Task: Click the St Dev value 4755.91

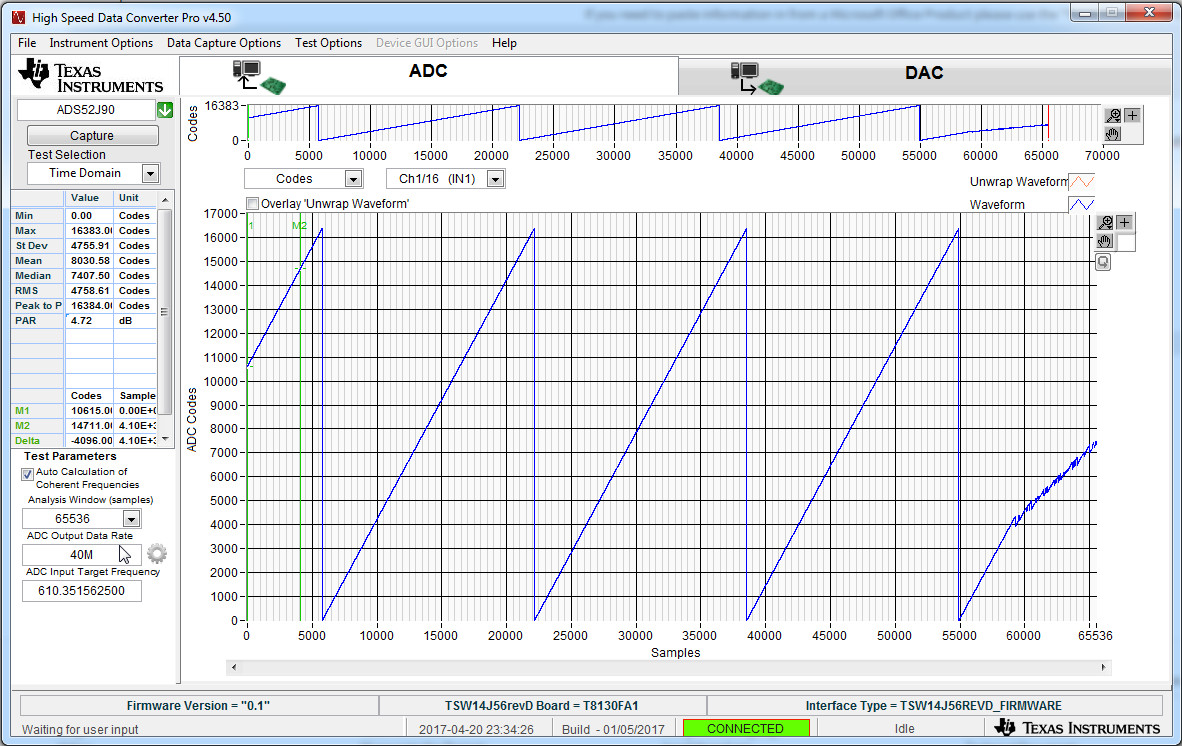Action: pyautogui.click(x=90, y=246)
